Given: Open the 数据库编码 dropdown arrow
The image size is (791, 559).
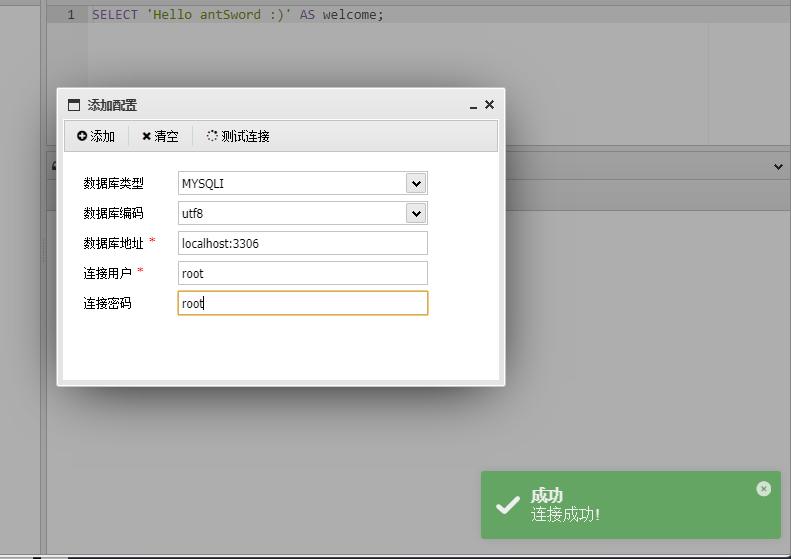Looking at the screenshot, I should point(416,213).
